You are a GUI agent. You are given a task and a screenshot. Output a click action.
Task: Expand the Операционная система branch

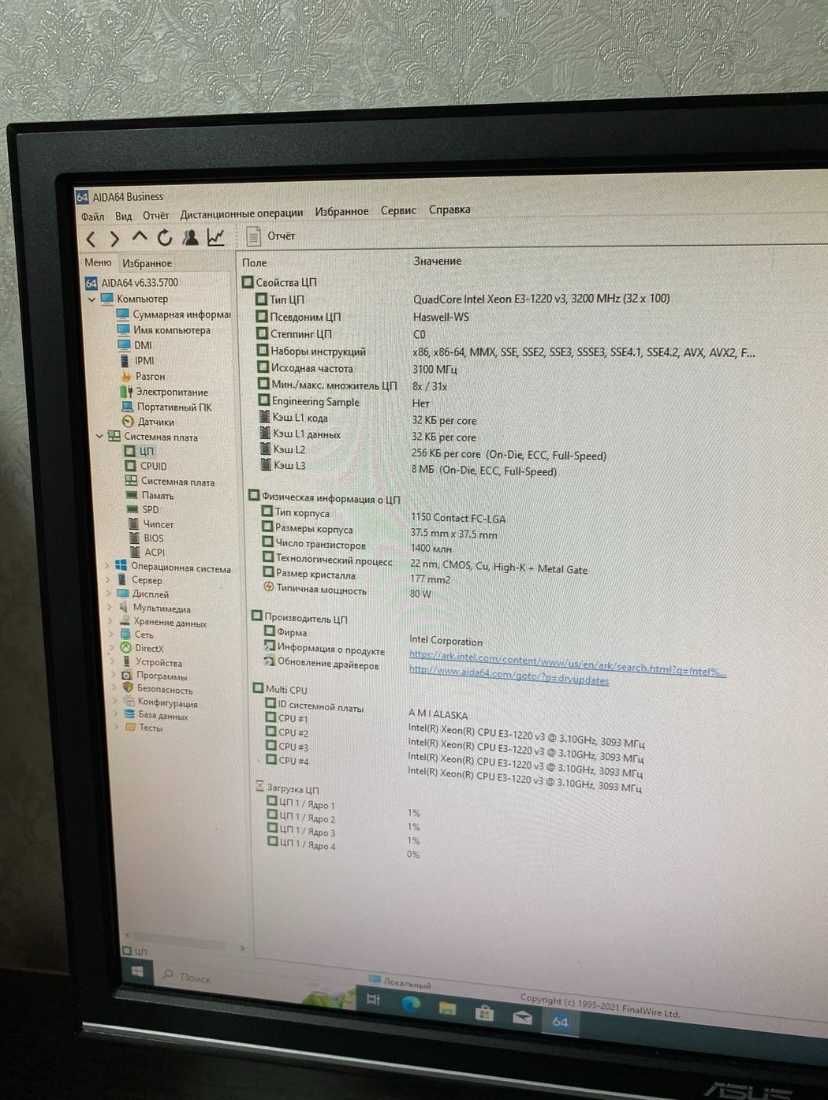tap(107, 565)
